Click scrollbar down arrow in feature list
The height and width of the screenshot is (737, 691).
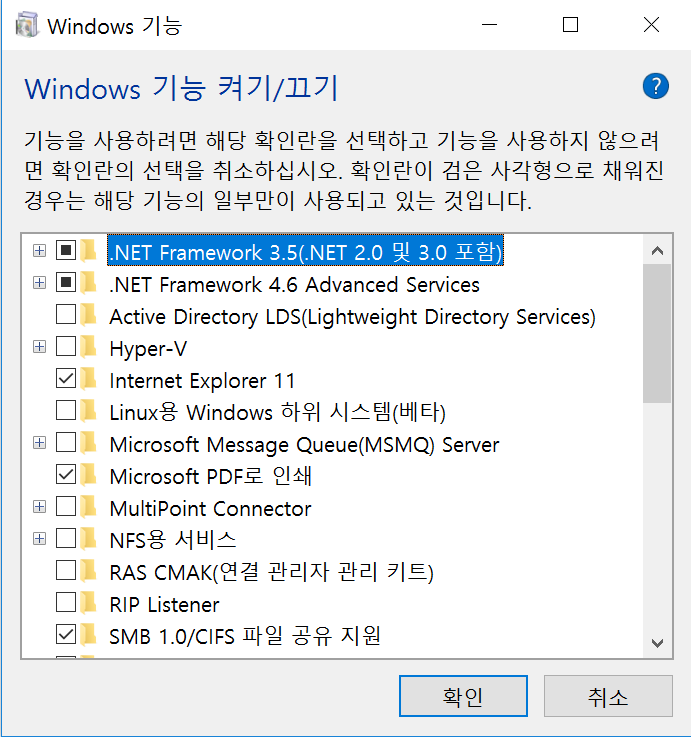(657, 643)
